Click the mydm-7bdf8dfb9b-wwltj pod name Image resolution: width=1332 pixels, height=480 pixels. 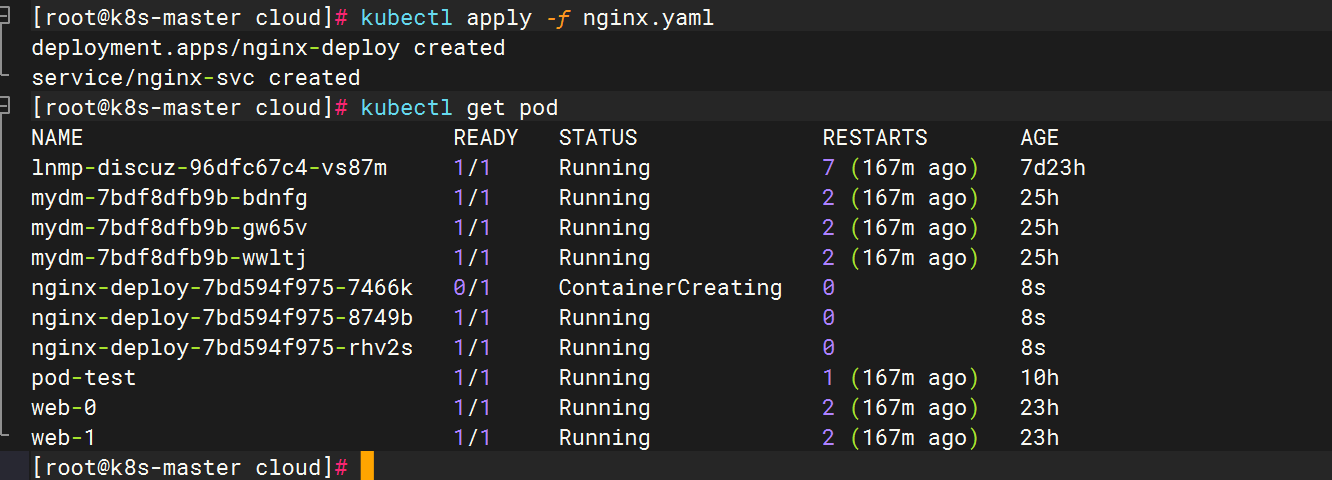pos(169,258)
